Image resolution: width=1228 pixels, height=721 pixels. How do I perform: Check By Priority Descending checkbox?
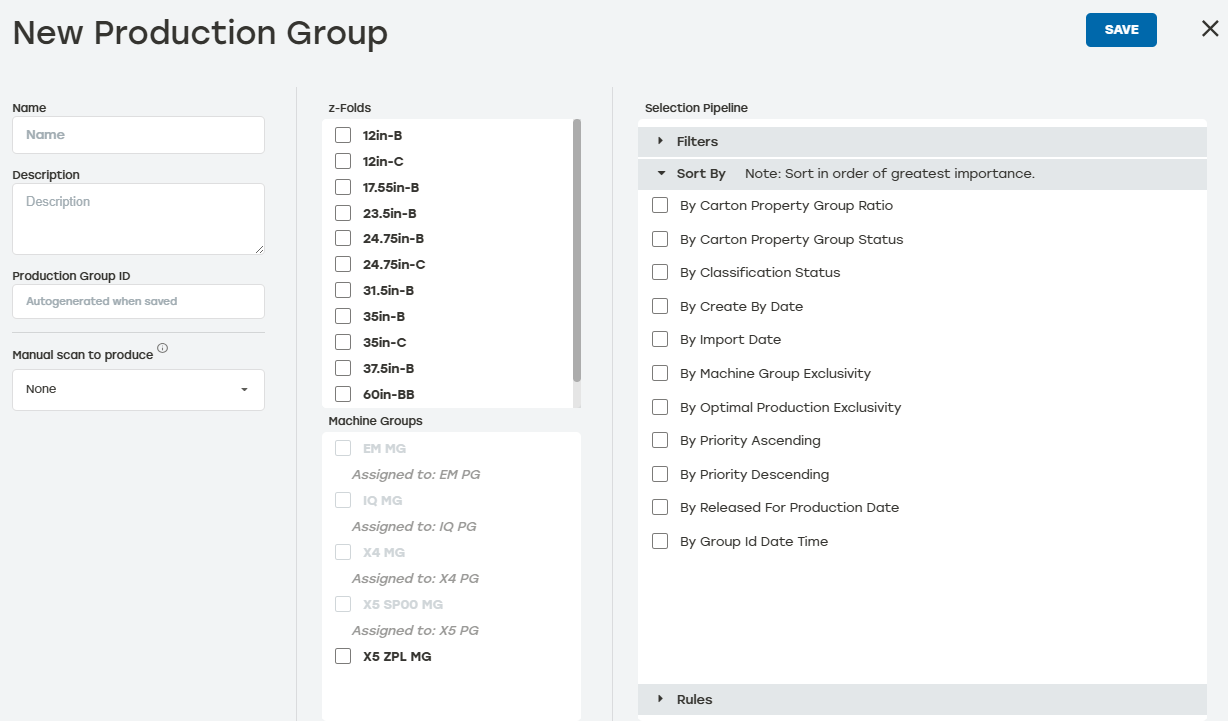click(x=660, y=474)
